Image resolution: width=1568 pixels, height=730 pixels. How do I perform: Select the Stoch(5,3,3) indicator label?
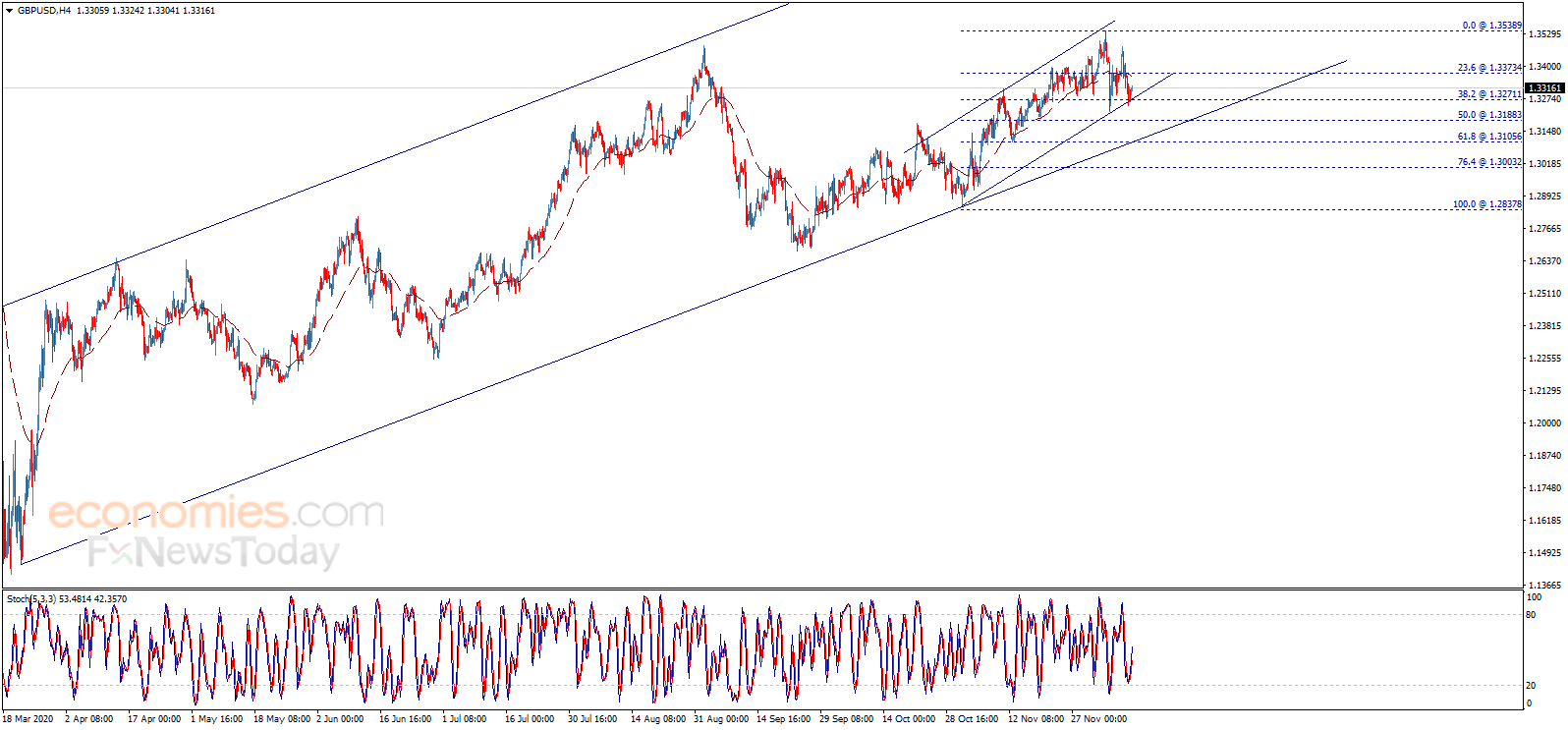click(x=31, y=599)
